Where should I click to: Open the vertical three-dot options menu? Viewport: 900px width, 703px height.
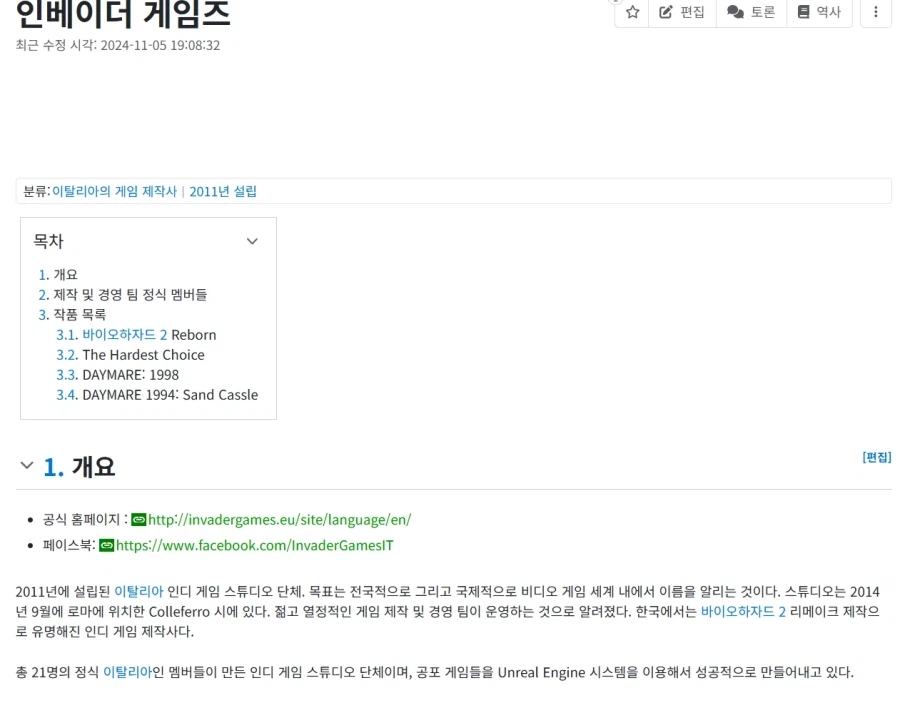876,13
